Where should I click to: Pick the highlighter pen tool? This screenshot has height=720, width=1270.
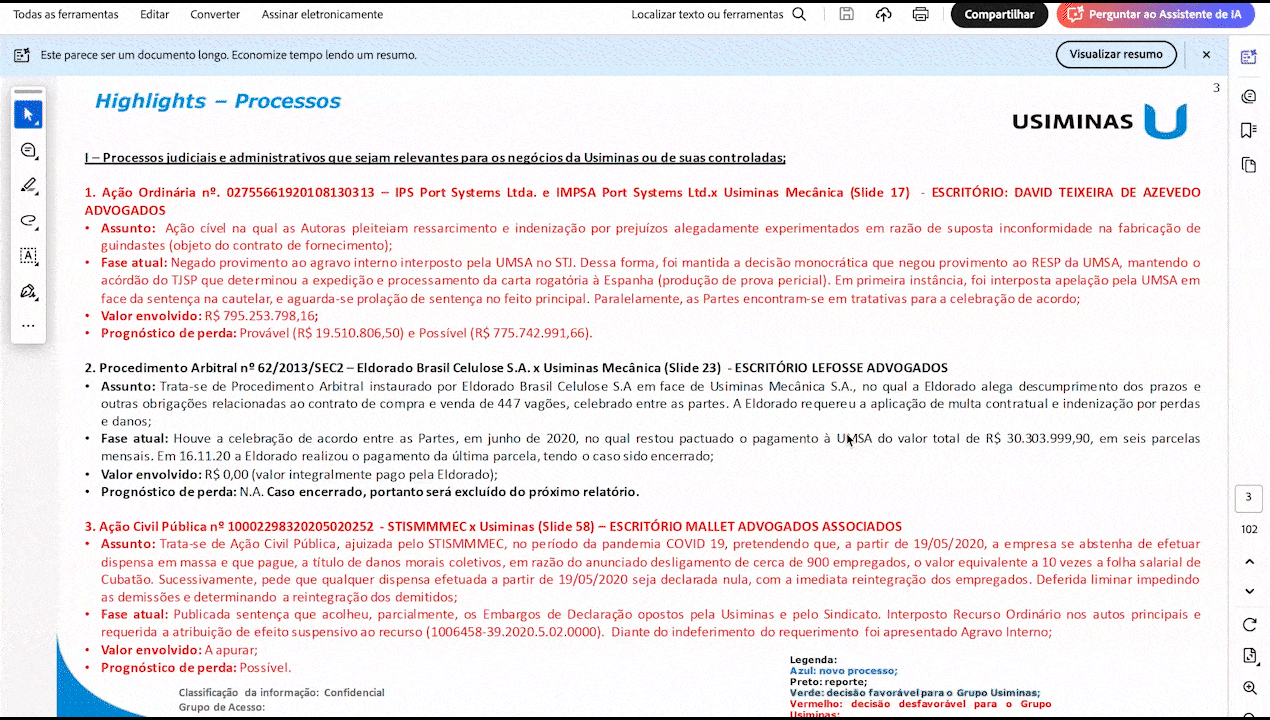[28, 186]
